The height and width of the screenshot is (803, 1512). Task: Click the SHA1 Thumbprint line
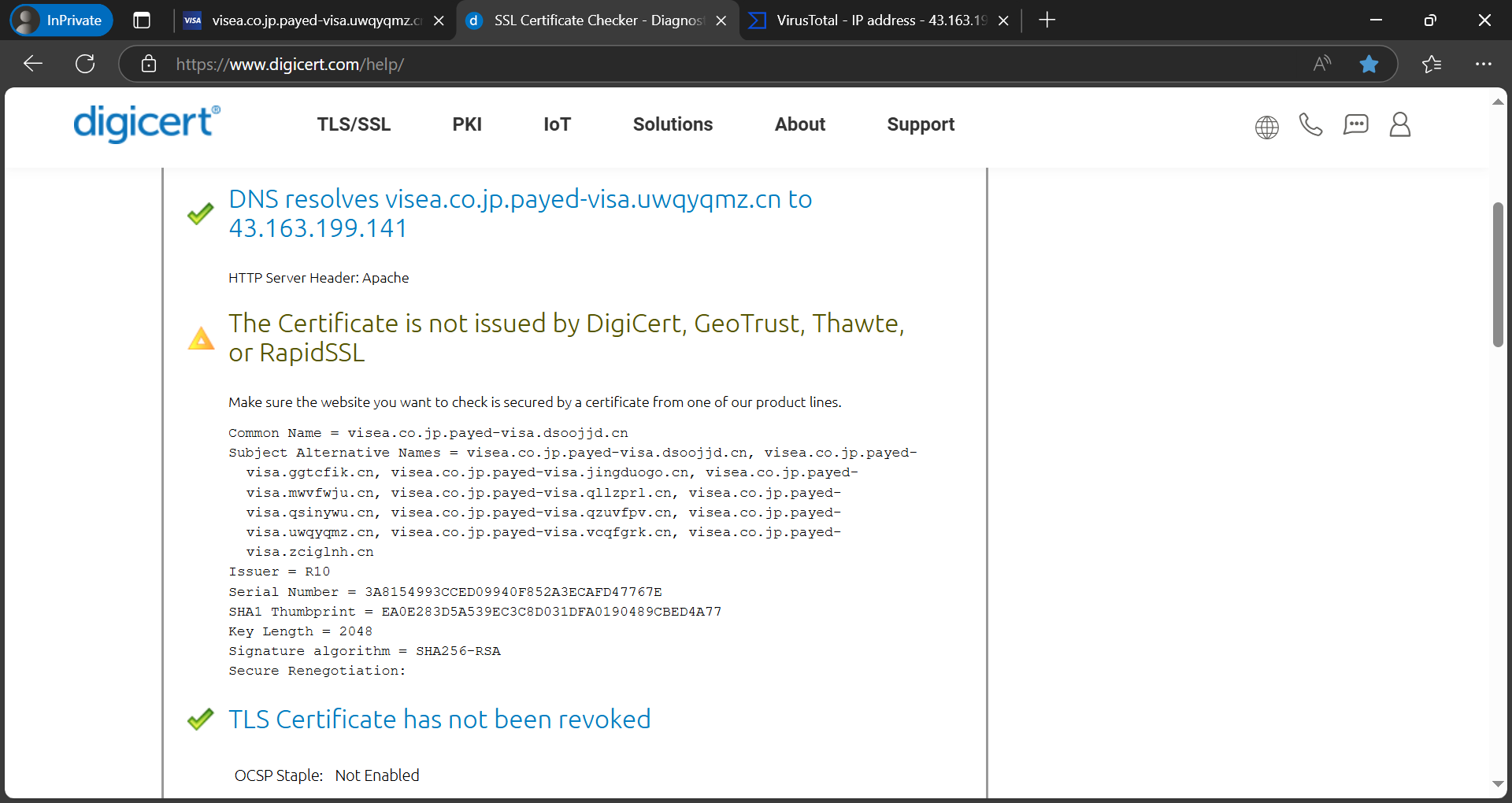[475, 612]
